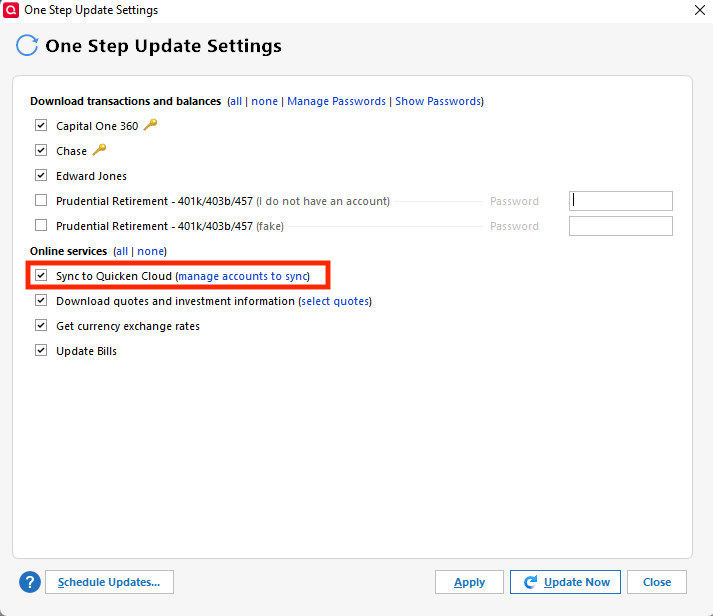Uncheck Download quotes and investment information
Viewport: 713px width, 616px height.
(x=41, y=300)
